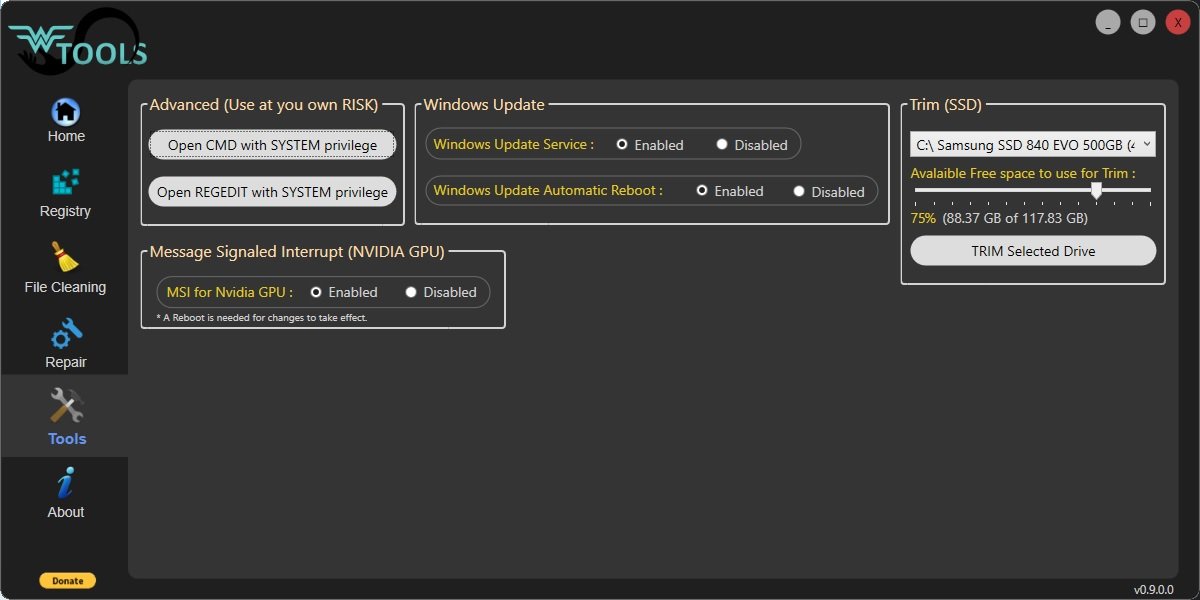Enable MSI for Nvidia GPU
This screenshot has height=600, width=1200.
click(x=316, y=293)
